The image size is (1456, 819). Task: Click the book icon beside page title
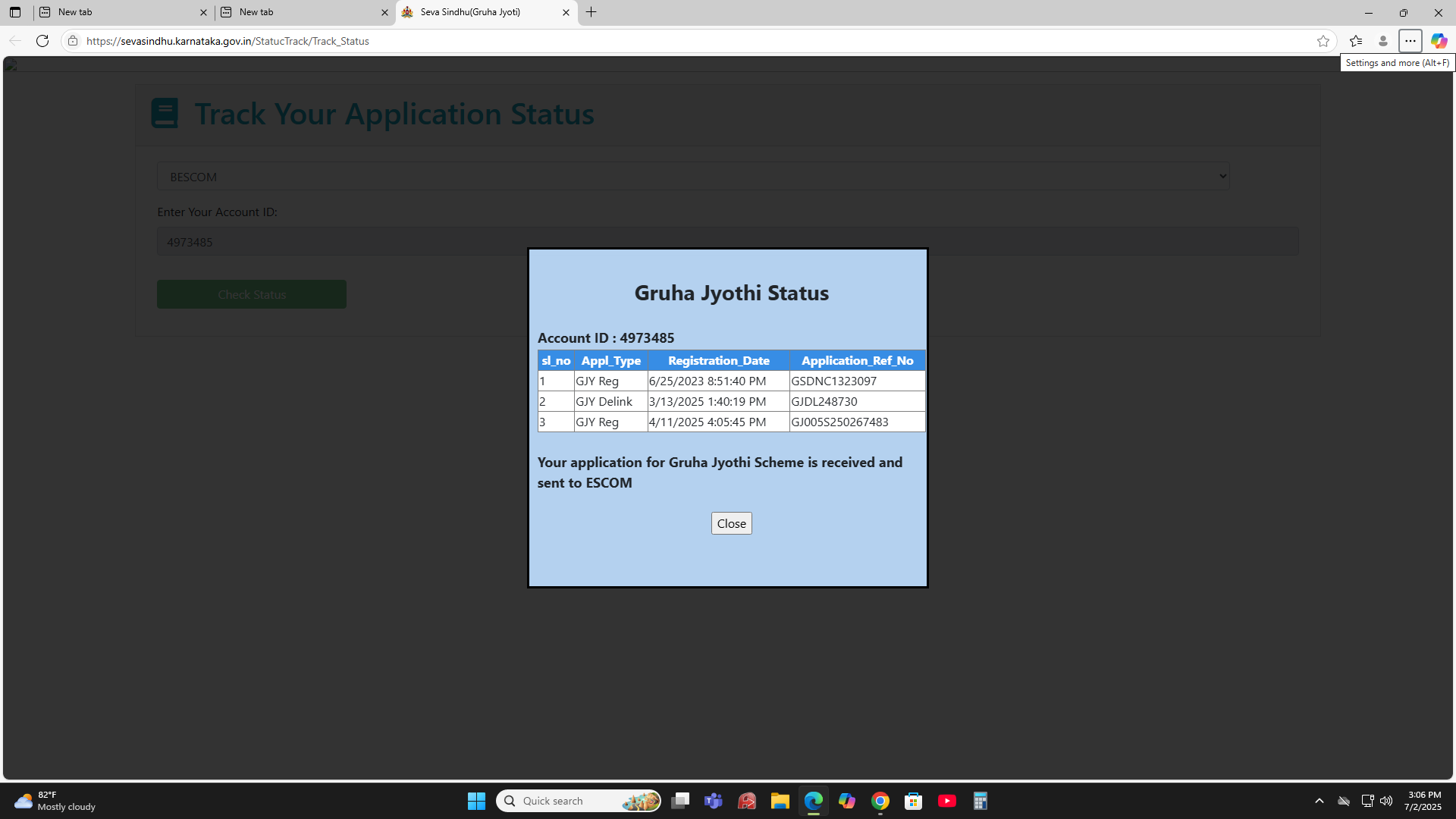(165, 113)
